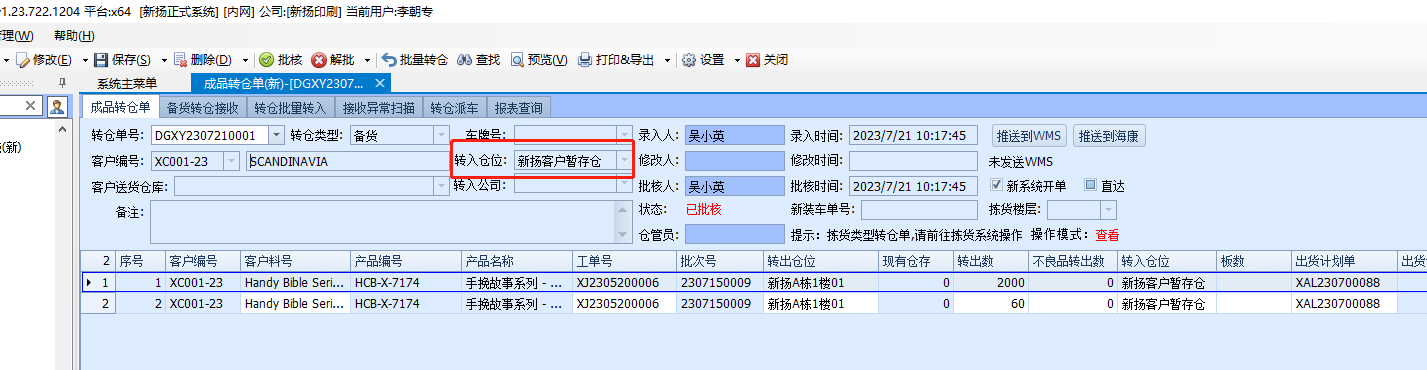This screenshot has height=370, width=1427.
Task: Expand the 删除(D) dropdown arrow
Action: click(245, 60)
